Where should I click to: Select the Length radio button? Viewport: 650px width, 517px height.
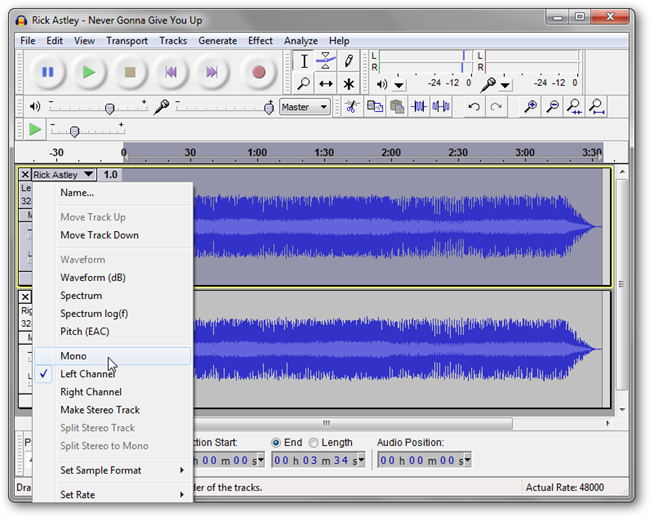coord(314,442)
